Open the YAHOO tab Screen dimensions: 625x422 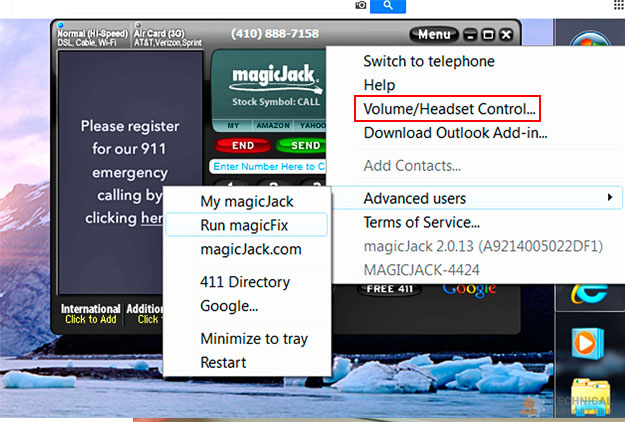tap(311, 126)
